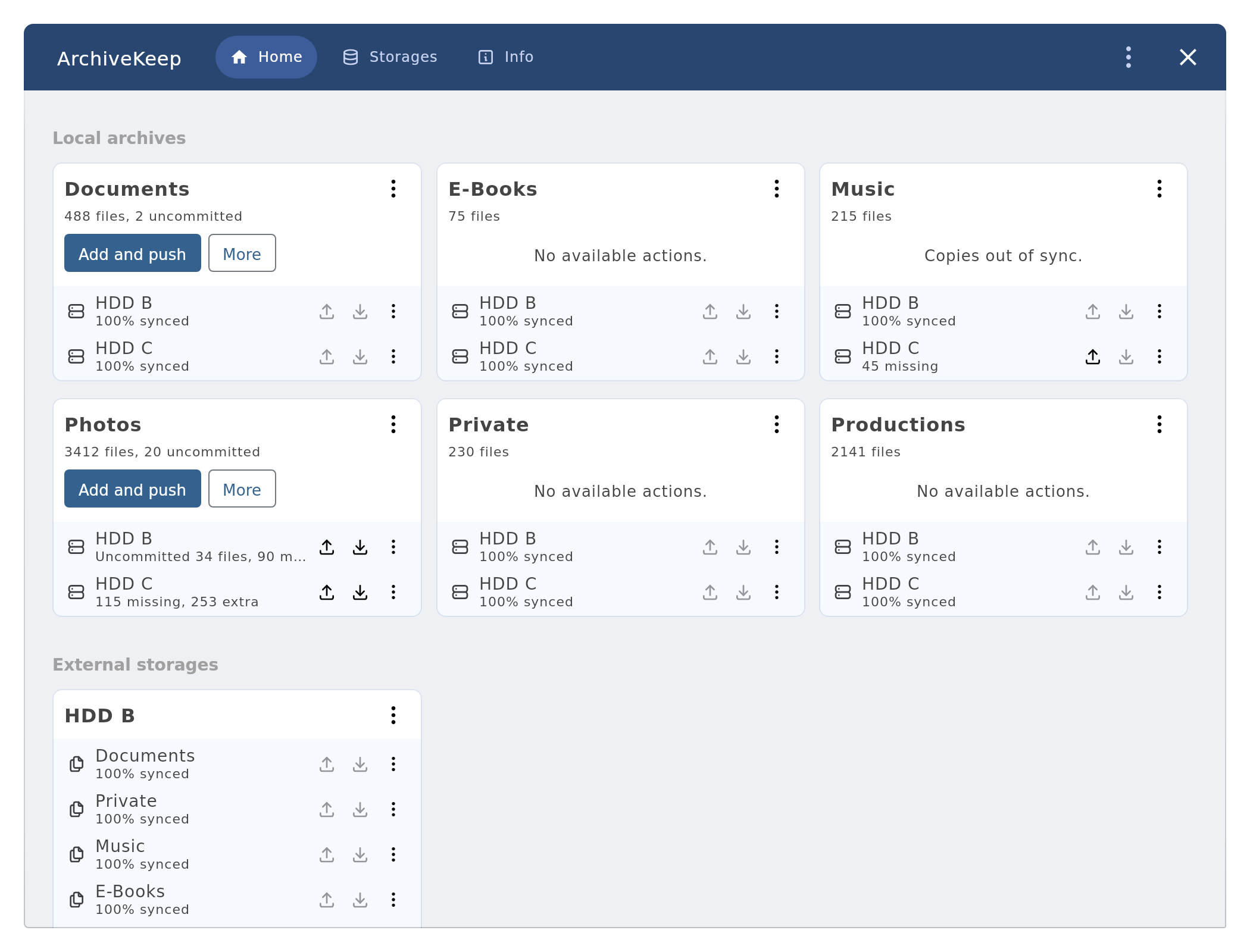This screenshot has width=1250, height=952.
Task: Push Music to HDD B upload icon
Action: point(1092,311)
